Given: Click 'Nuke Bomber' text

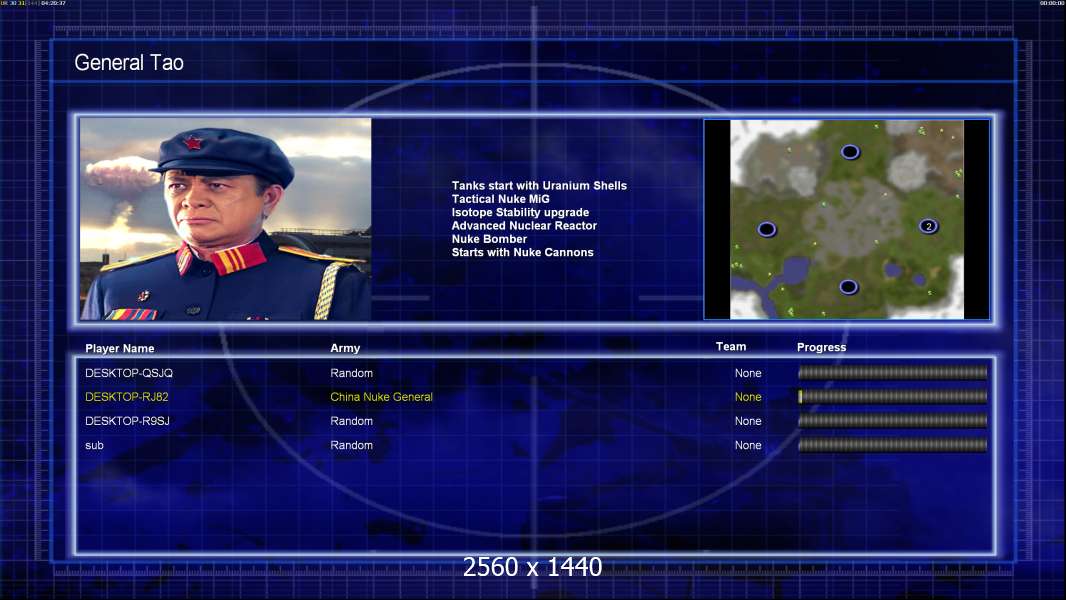Looking at the screenshot, I should 489,239.
